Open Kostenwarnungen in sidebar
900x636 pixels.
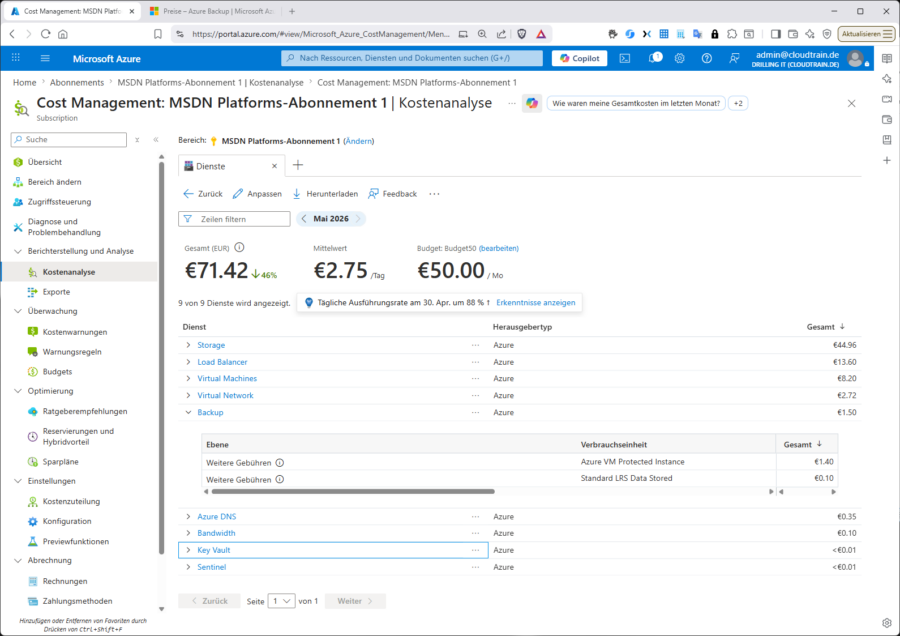(x=75, y=332)
